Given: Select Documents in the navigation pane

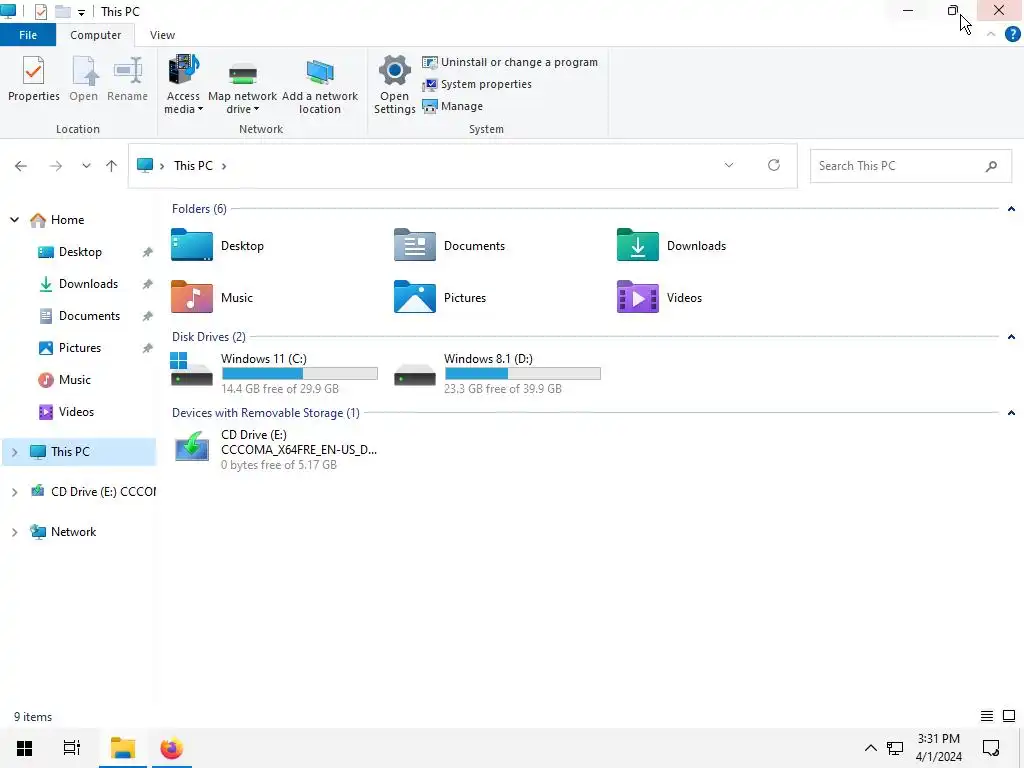Looking at the screenshot, I should click(x=79, y=316).
